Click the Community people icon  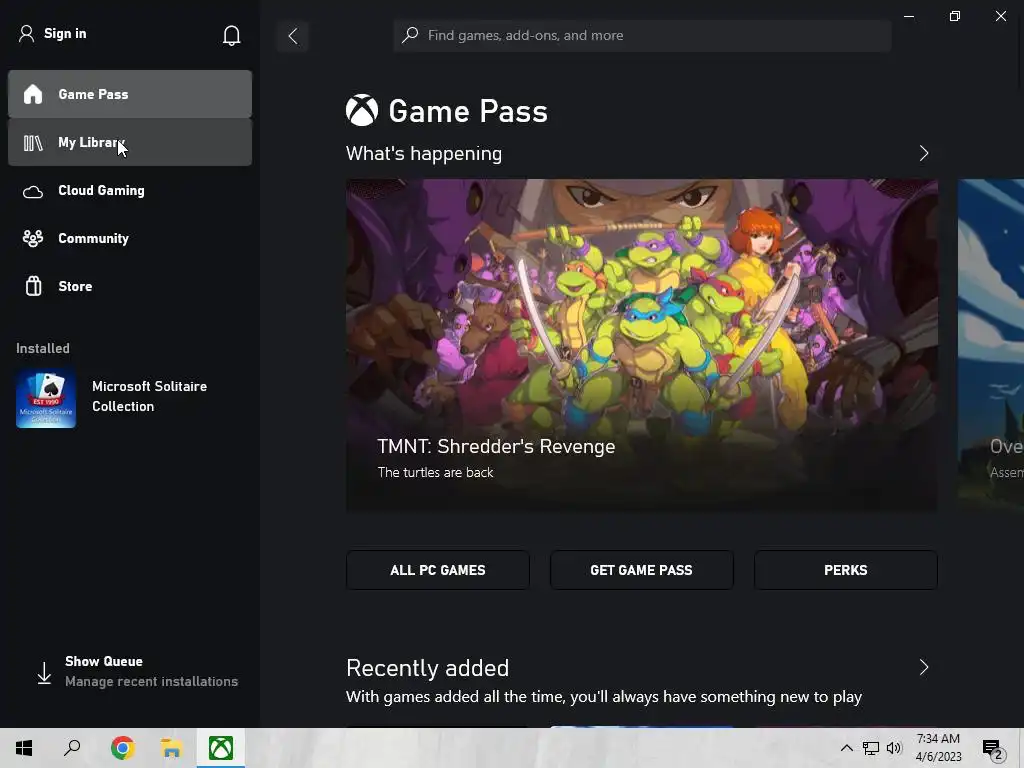(33, 238)
